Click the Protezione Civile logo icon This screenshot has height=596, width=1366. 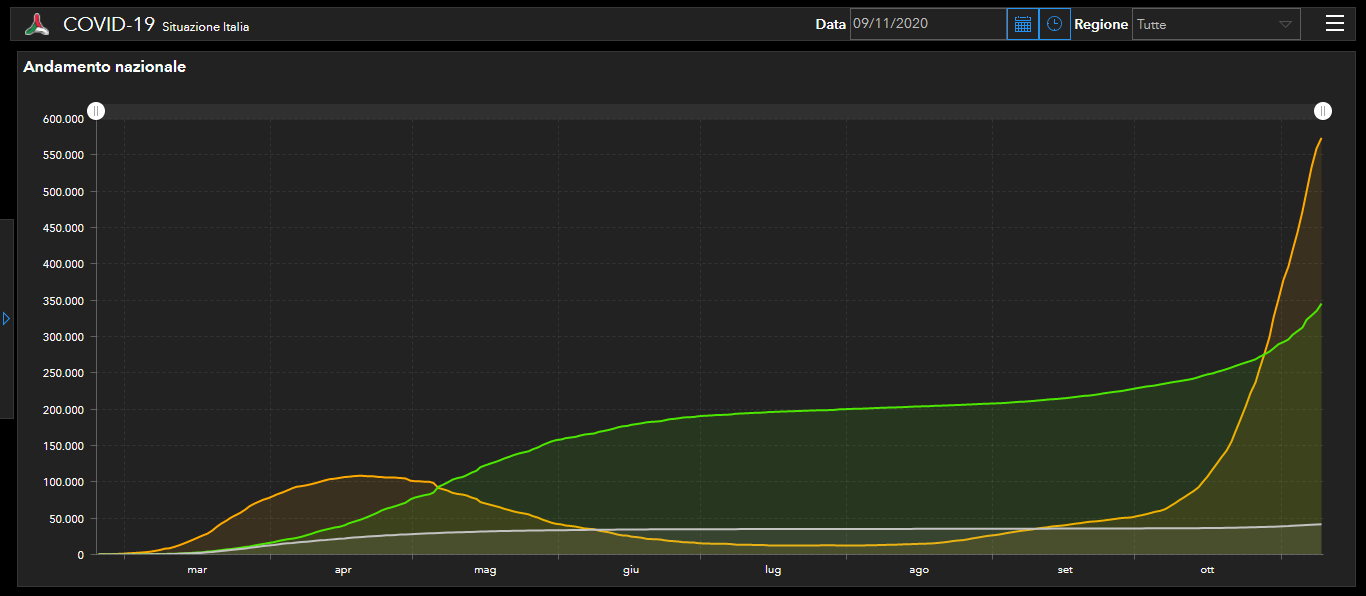click(38, 24)
